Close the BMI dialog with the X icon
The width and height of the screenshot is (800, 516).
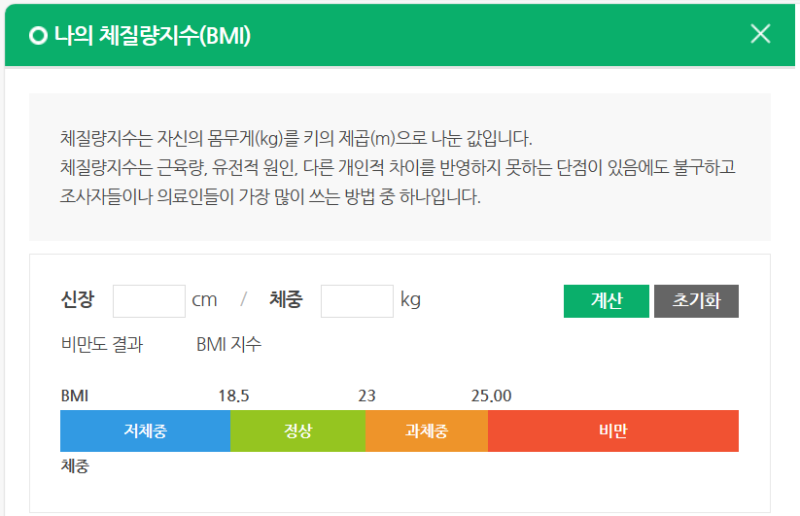[x=760, y=34]
